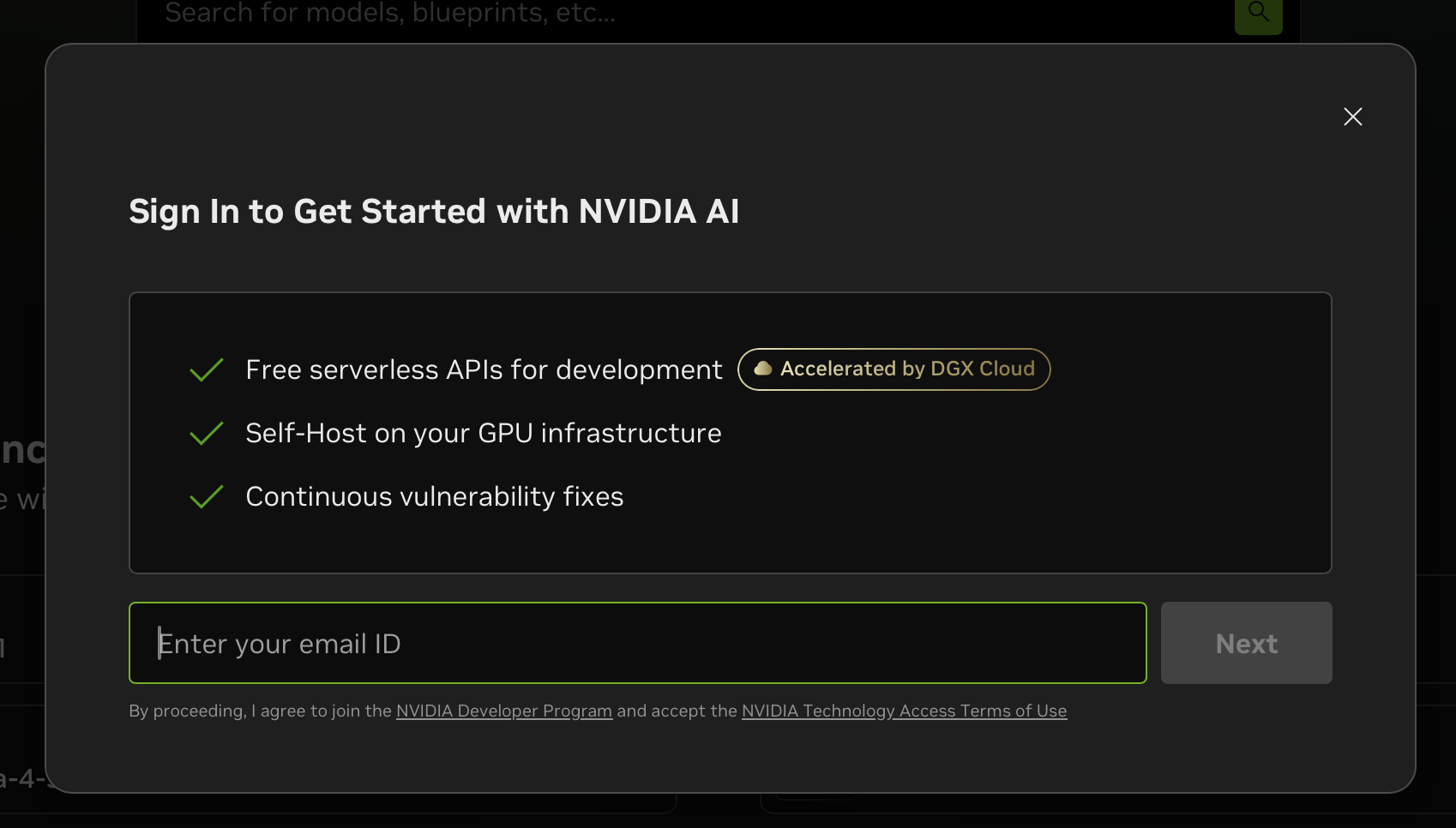
Task: Click the cut-off 'a-4-' card label at bottom left
Action: [21, 779]
